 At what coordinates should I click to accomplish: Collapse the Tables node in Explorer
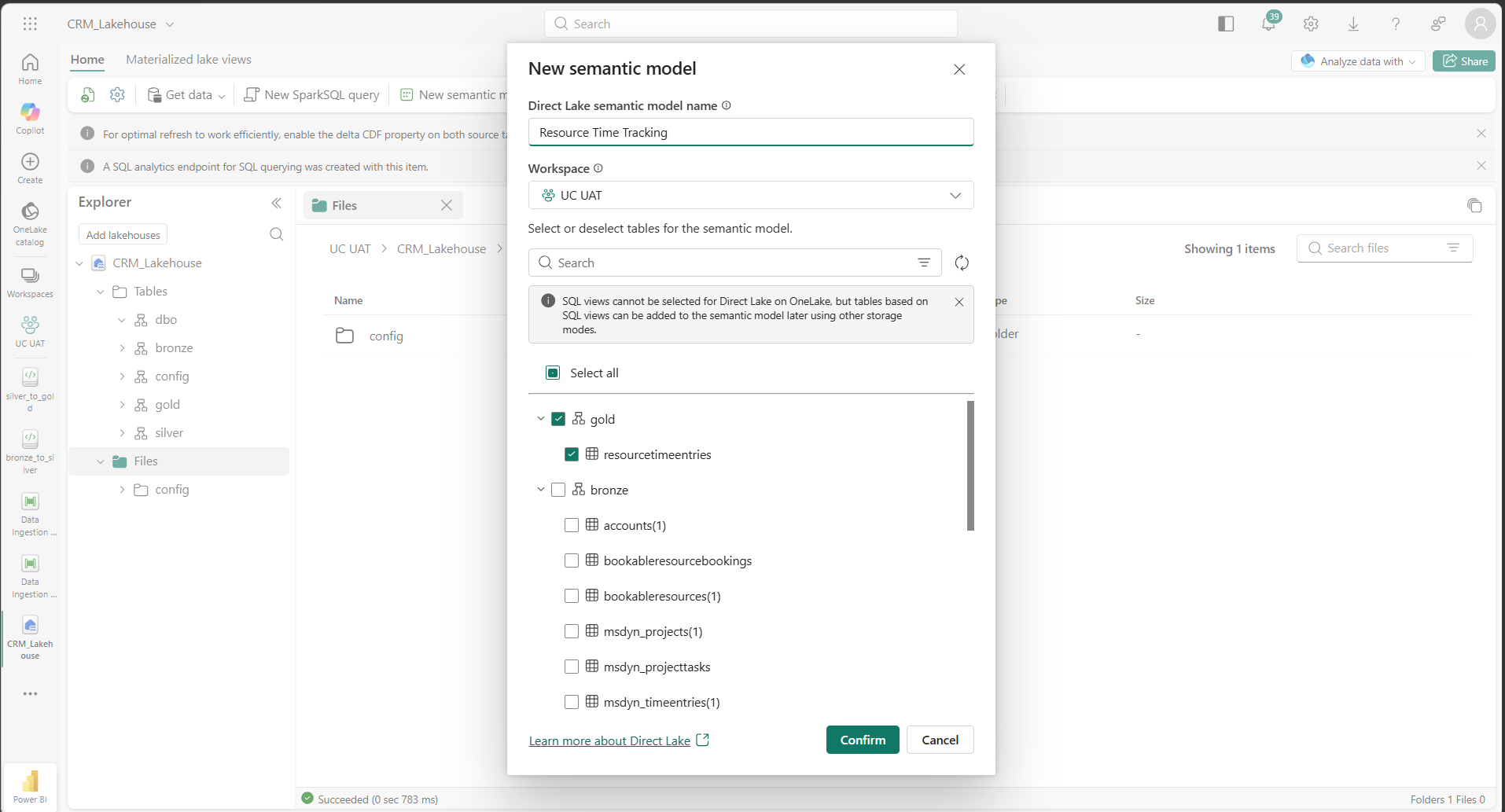click(x=100, y=292)
